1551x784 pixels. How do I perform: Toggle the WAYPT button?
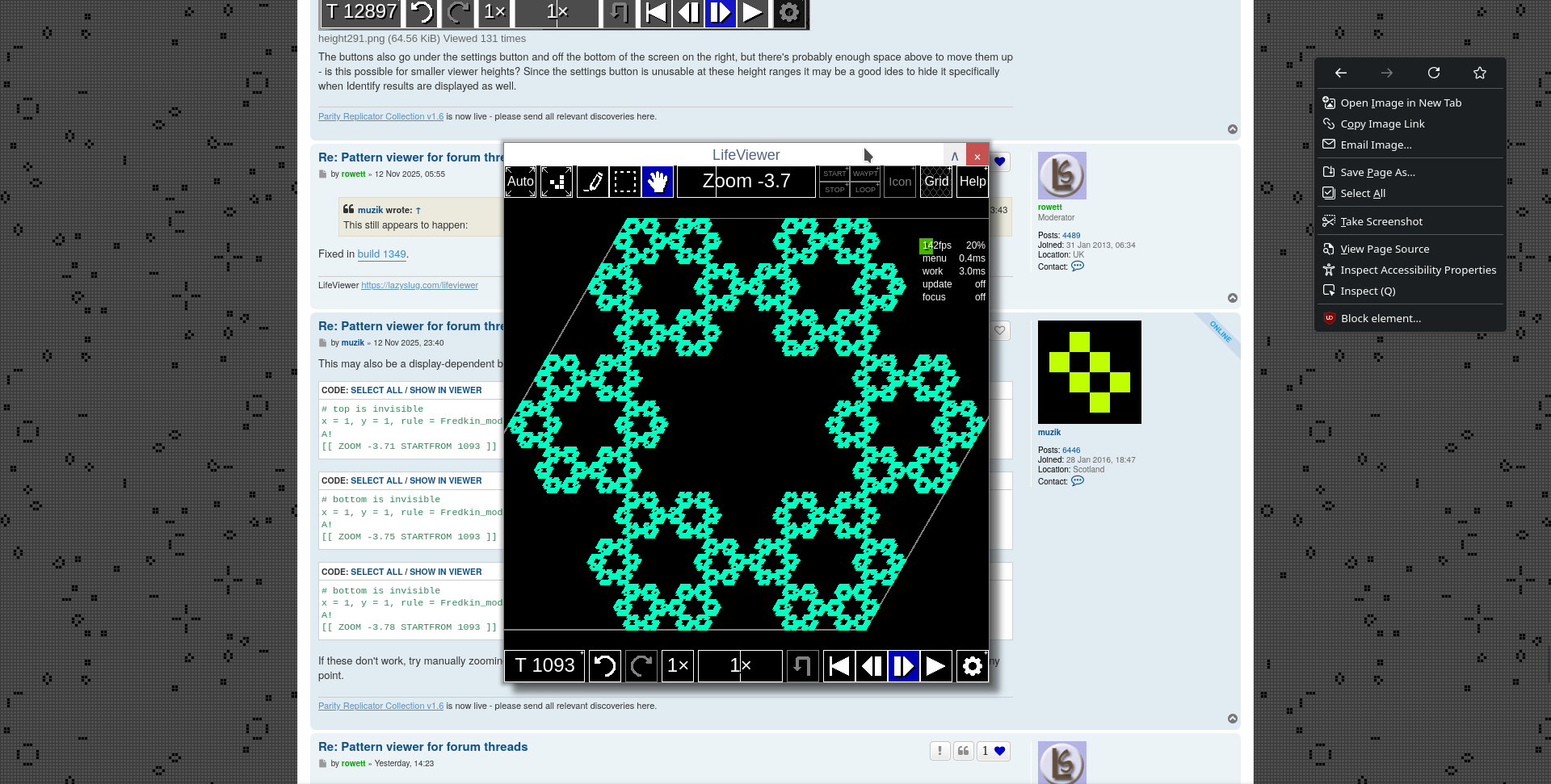coord(865,174)
